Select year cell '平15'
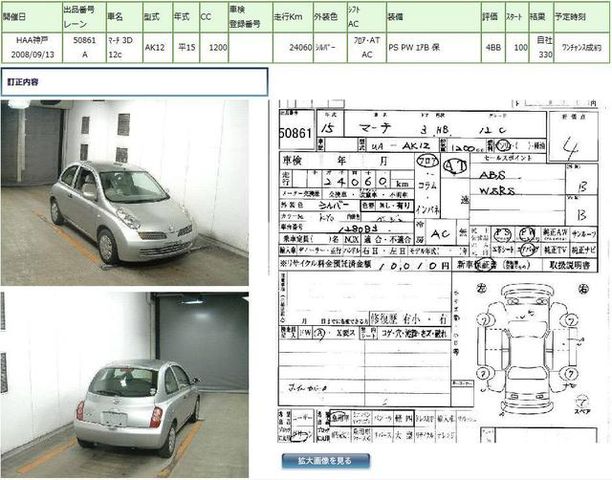The image size is (612, 480). [x=186, y=48]
